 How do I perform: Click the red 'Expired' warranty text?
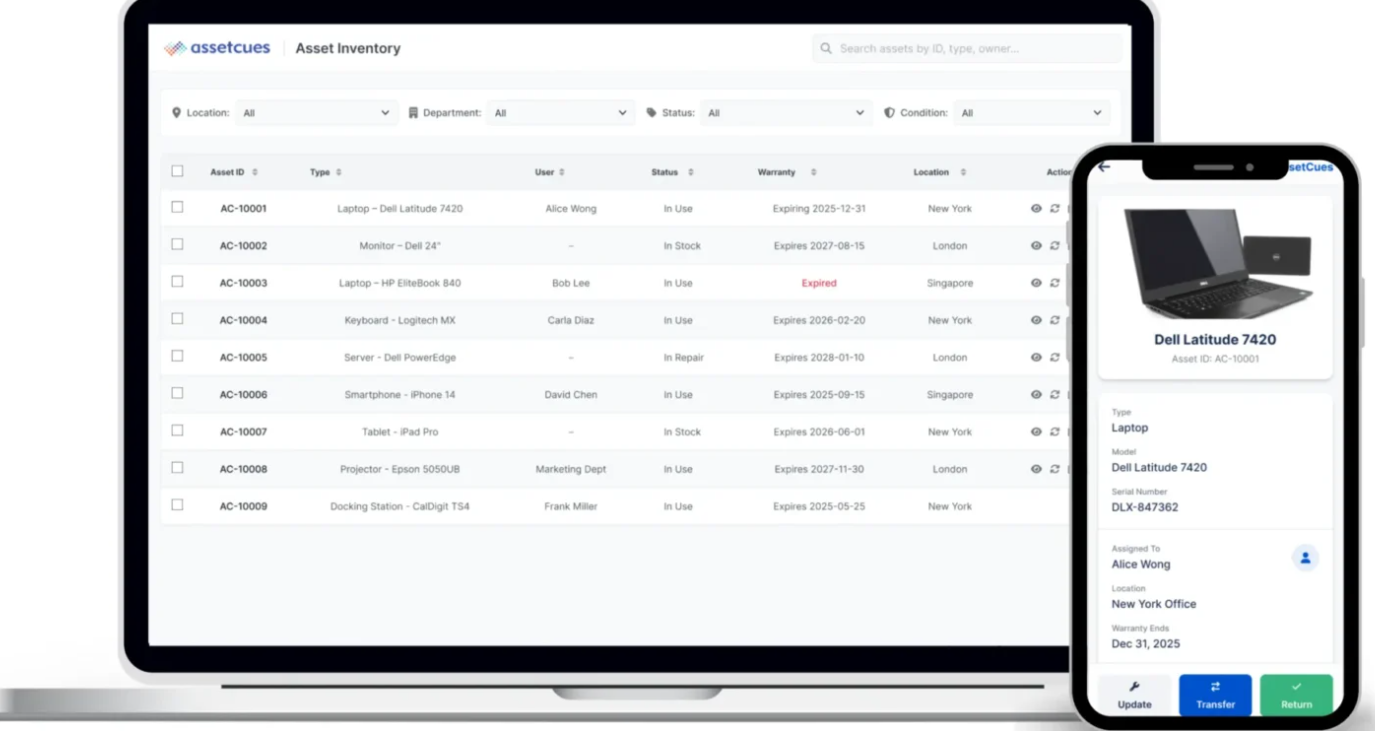pos(819,283)
